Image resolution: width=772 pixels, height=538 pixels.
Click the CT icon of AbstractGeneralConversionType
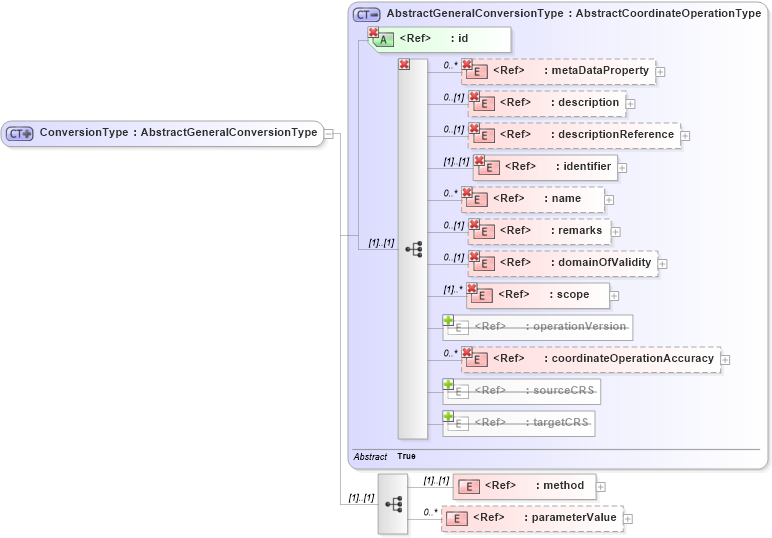[366, 14]
